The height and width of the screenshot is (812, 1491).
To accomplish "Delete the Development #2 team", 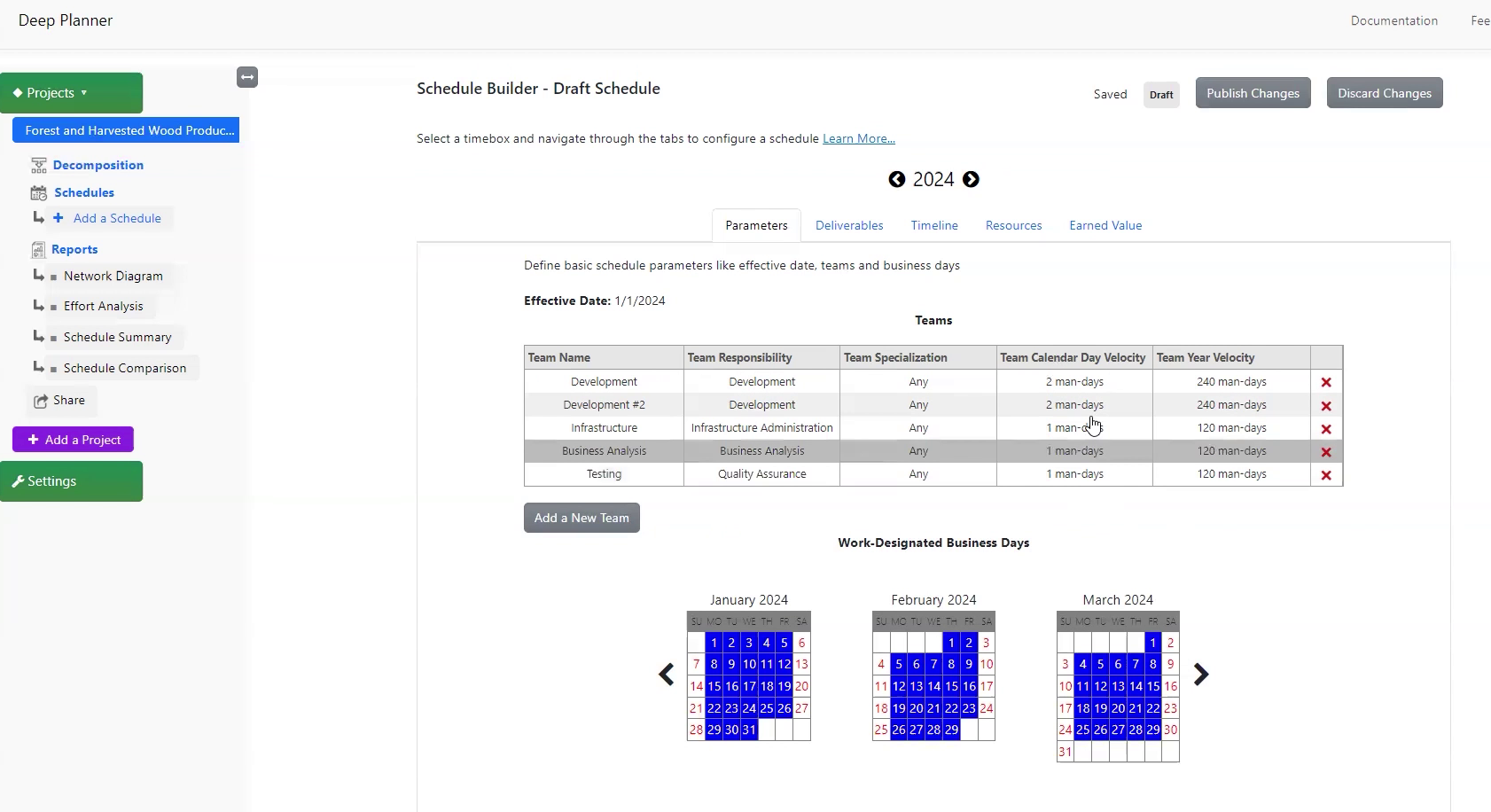I will (x=1326, y=406).
